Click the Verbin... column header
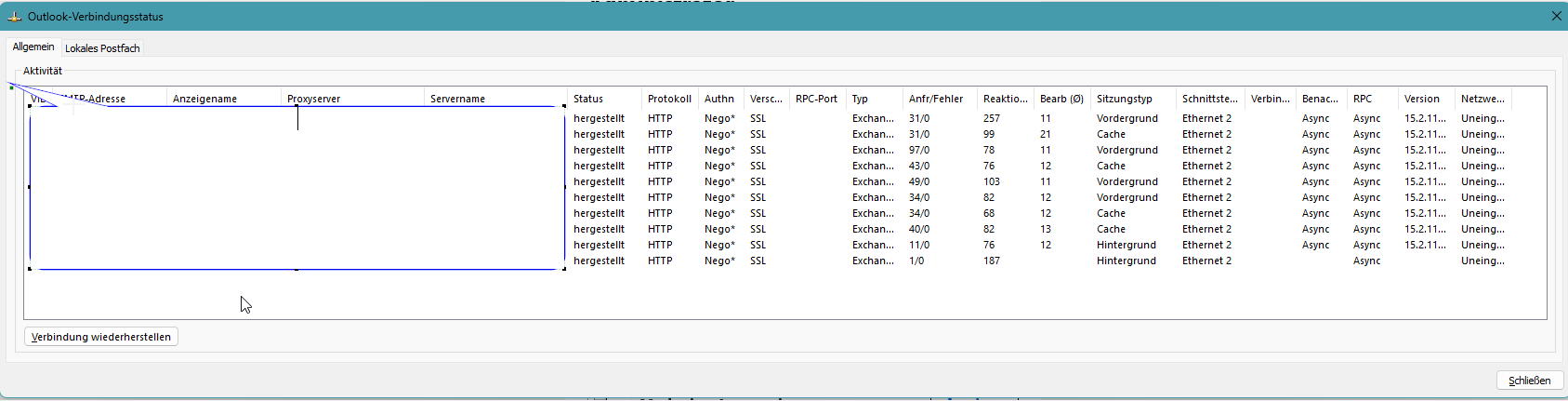Image resolution: width=1568 pixels, height=401 pixels. [x=1271, y=99]
